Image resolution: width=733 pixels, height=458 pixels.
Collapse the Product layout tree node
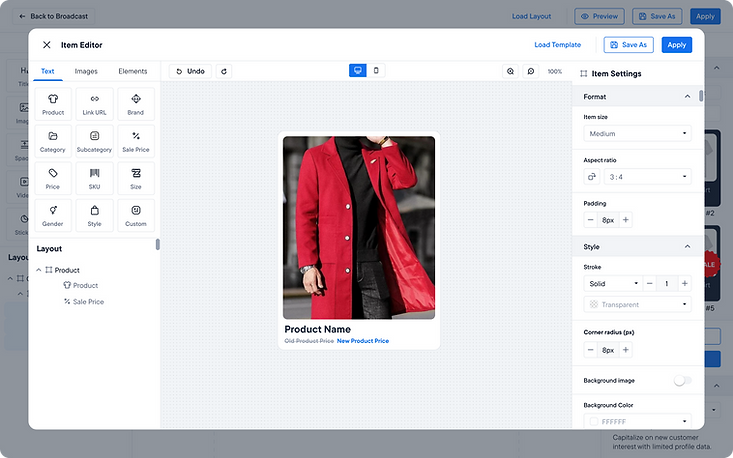click(x=39, y=270)
